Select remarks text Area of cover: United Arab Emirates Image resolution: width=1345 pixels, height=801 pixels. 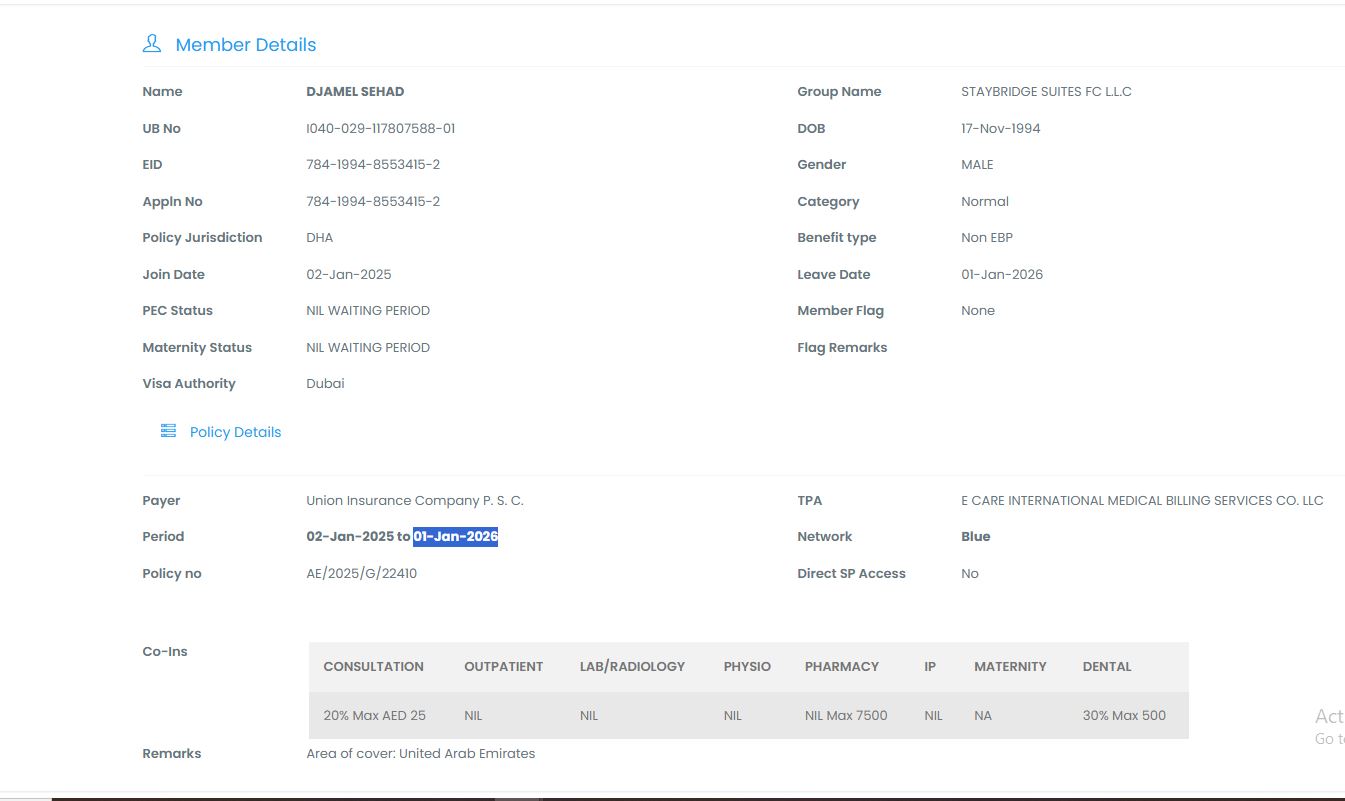tap(421, 754)
